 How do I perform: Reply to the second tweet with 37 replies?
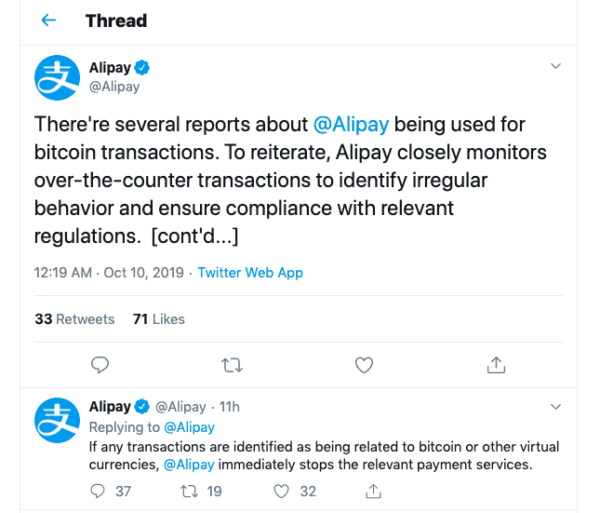98,491
